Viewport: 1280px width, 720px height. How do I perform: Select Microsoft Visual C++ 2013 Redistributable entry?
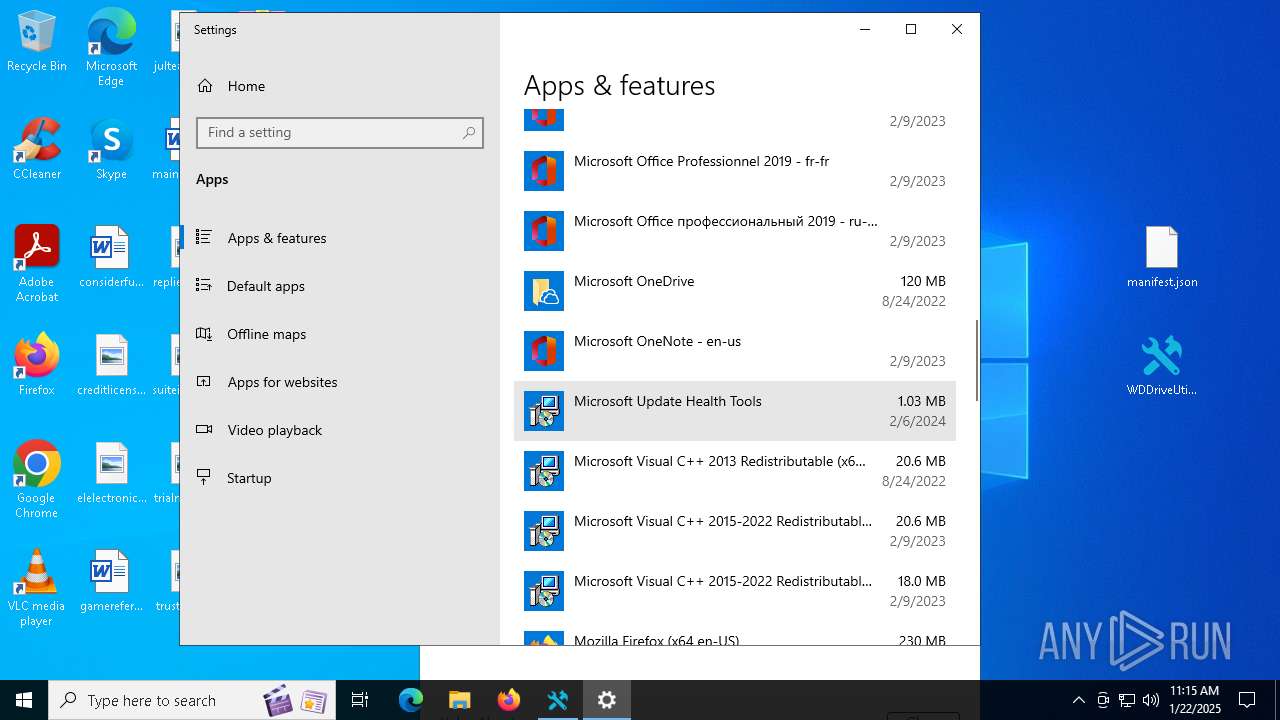[x=735, y=471]
